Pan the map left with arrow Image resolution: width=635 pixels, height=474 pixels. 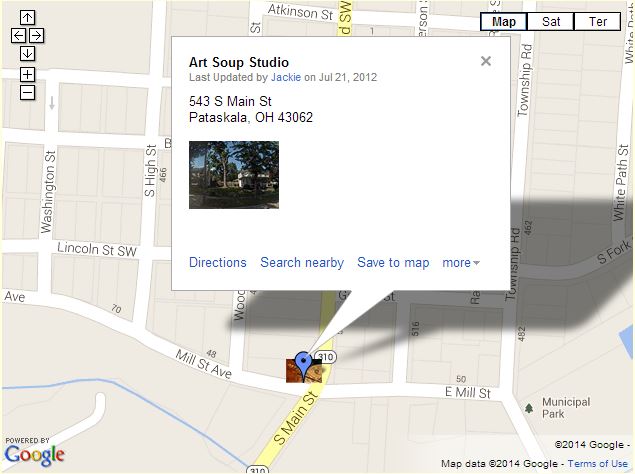[18, 36]
